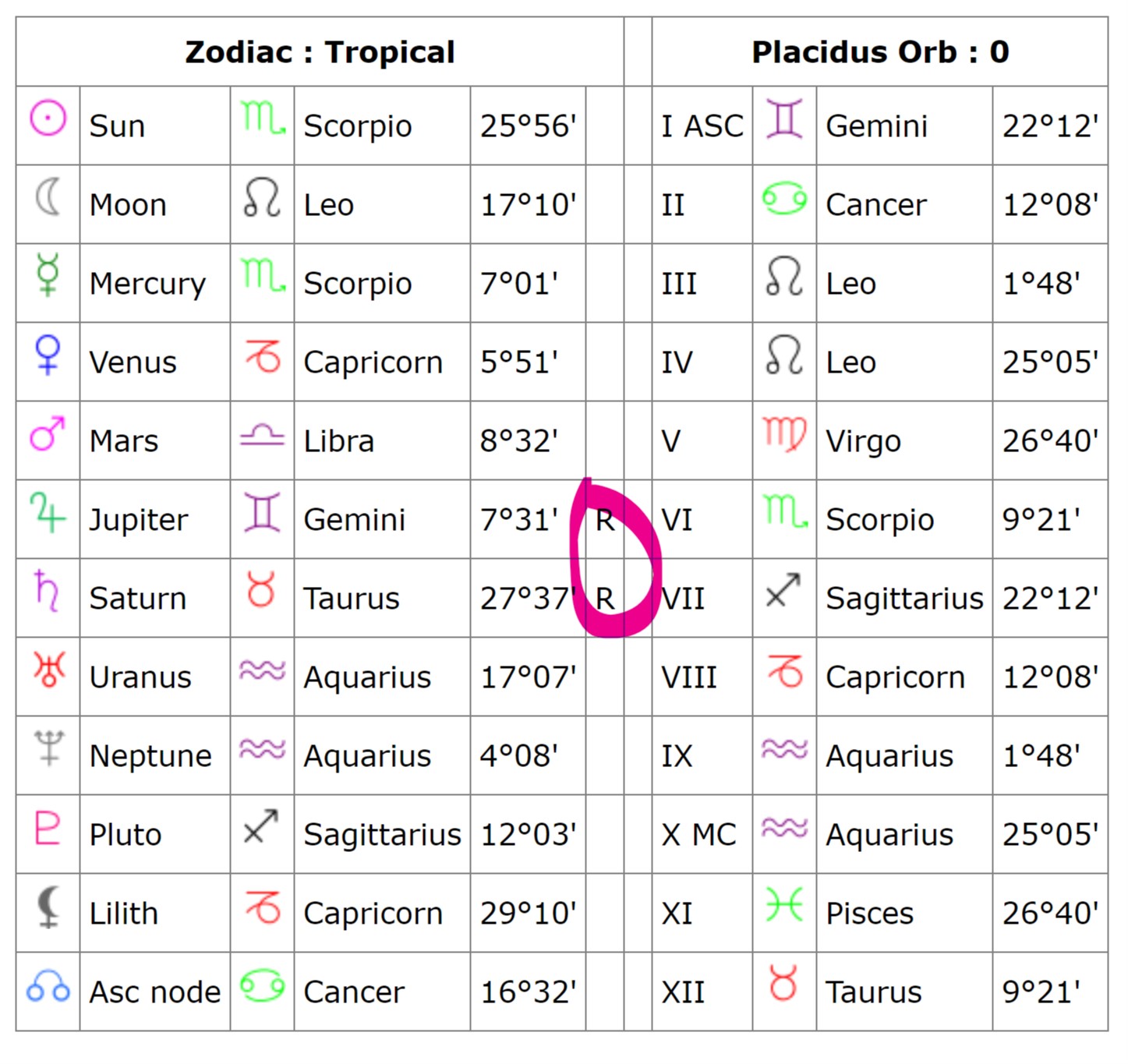Click the green Jupiter glyph

(48, 512)
